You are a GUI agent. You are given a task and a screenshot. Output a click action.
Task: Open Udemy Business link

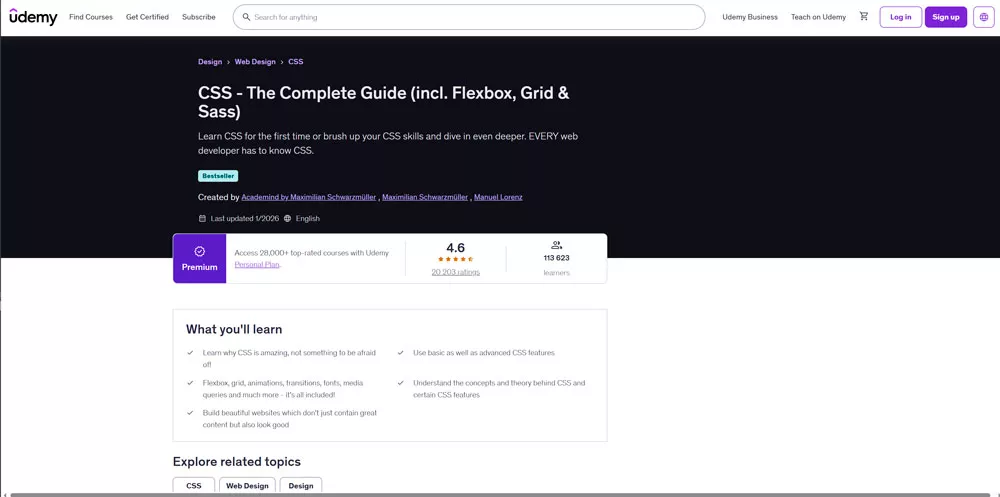(750, 17)
